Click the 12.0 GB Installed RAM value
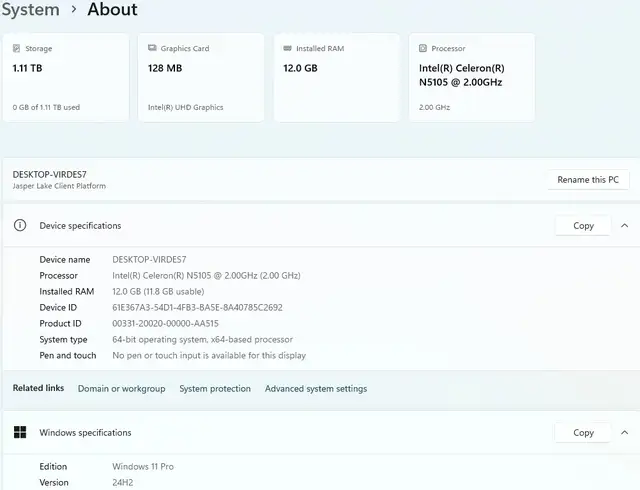Viewport: 640px width, 490px height. coord(299,69)
